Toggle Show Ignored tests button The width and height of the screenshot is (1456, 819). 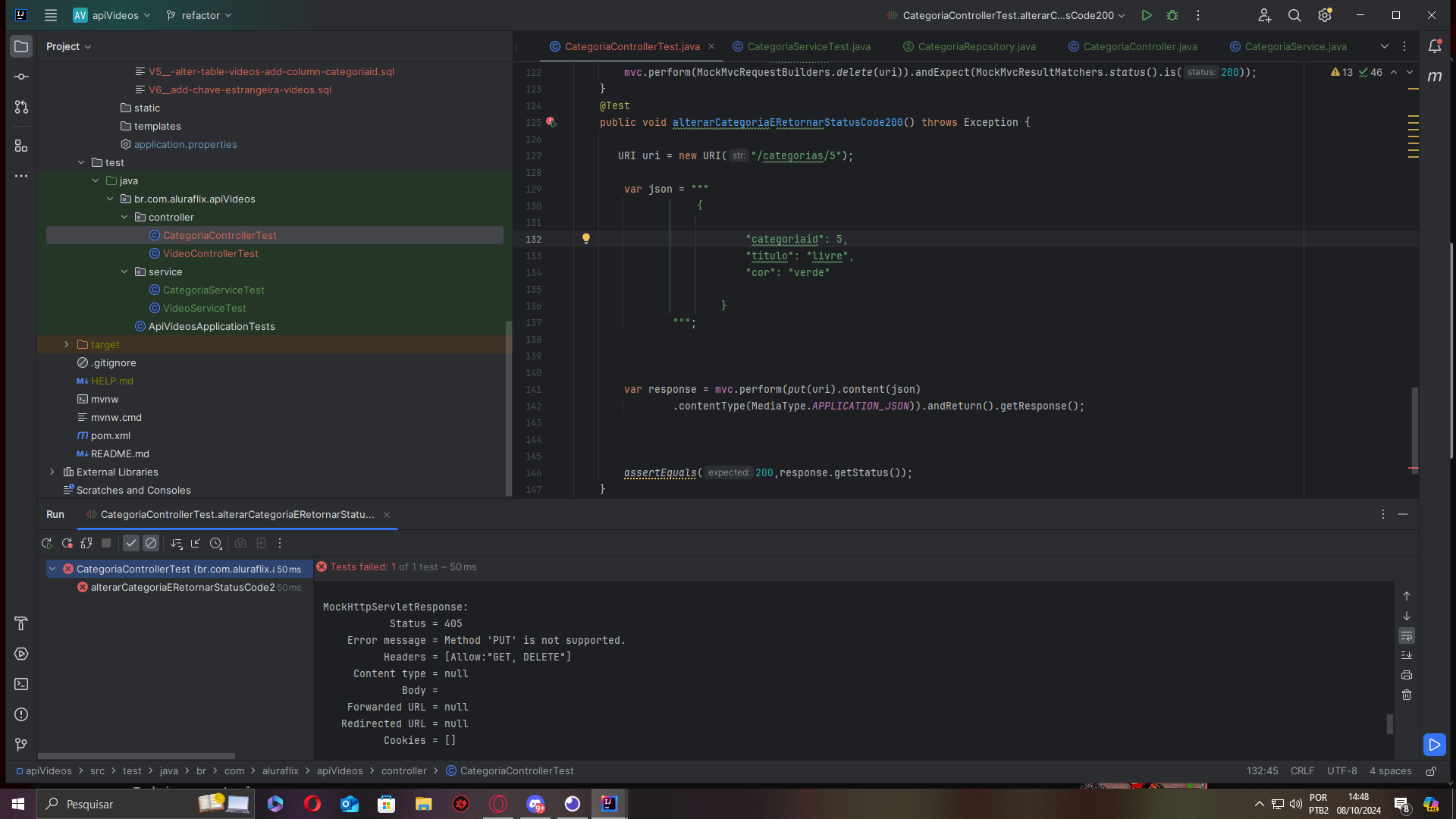[x=151, y=543]
